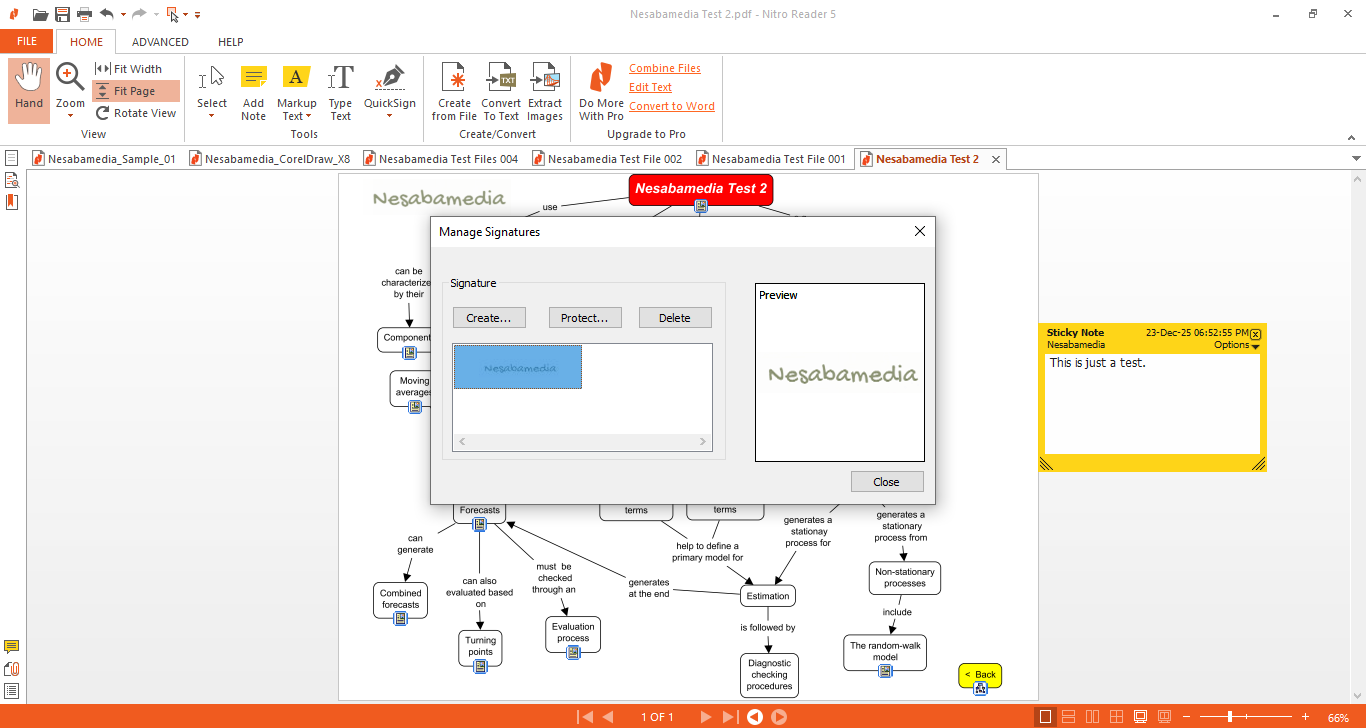Image resolution: width=1366 pixels, height=728 pixels.
Task: Toggle the Fit Width view option
Action: click(x=137, y=69)
